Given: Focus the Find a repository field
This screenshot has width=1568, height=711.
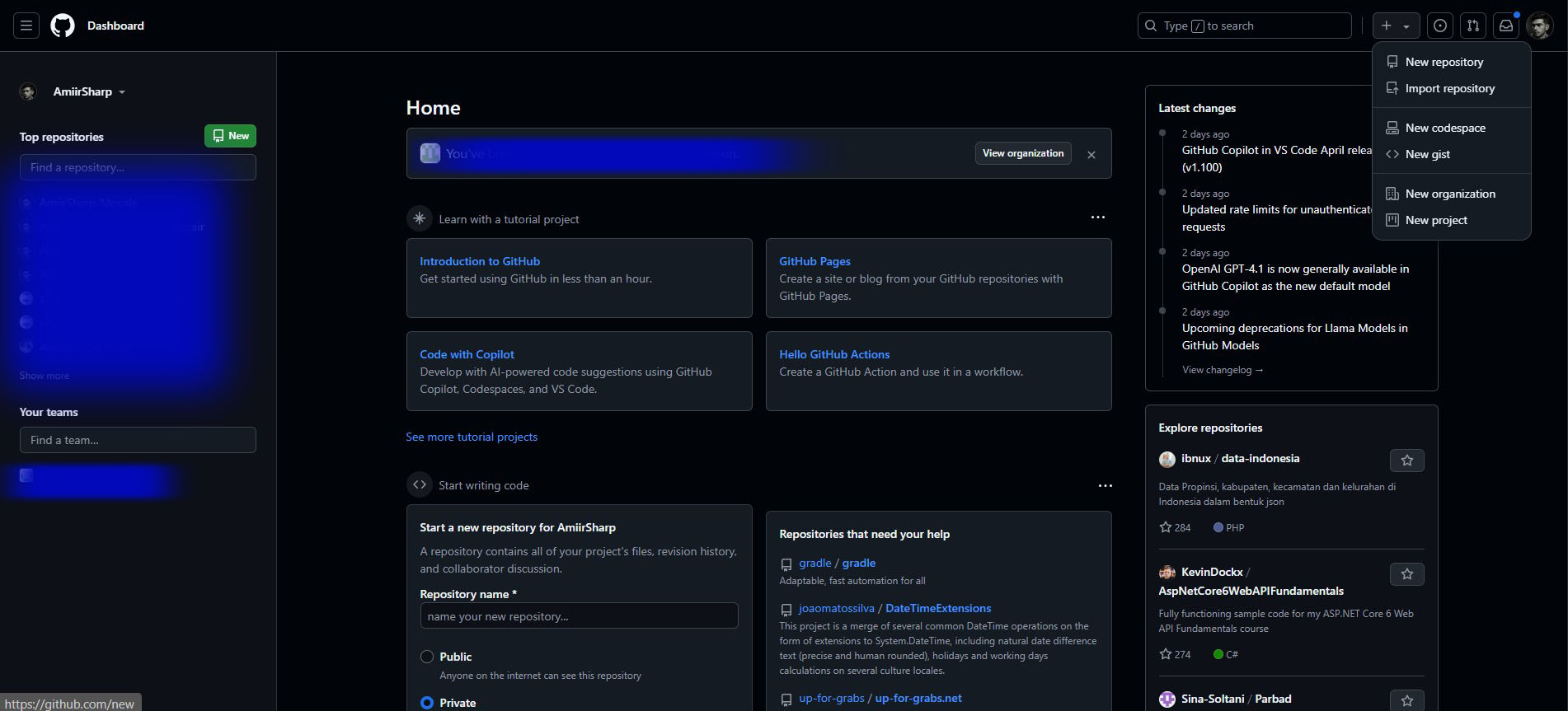Looking at the screenshot, I should pyautogui.click(x=138, y=167).
